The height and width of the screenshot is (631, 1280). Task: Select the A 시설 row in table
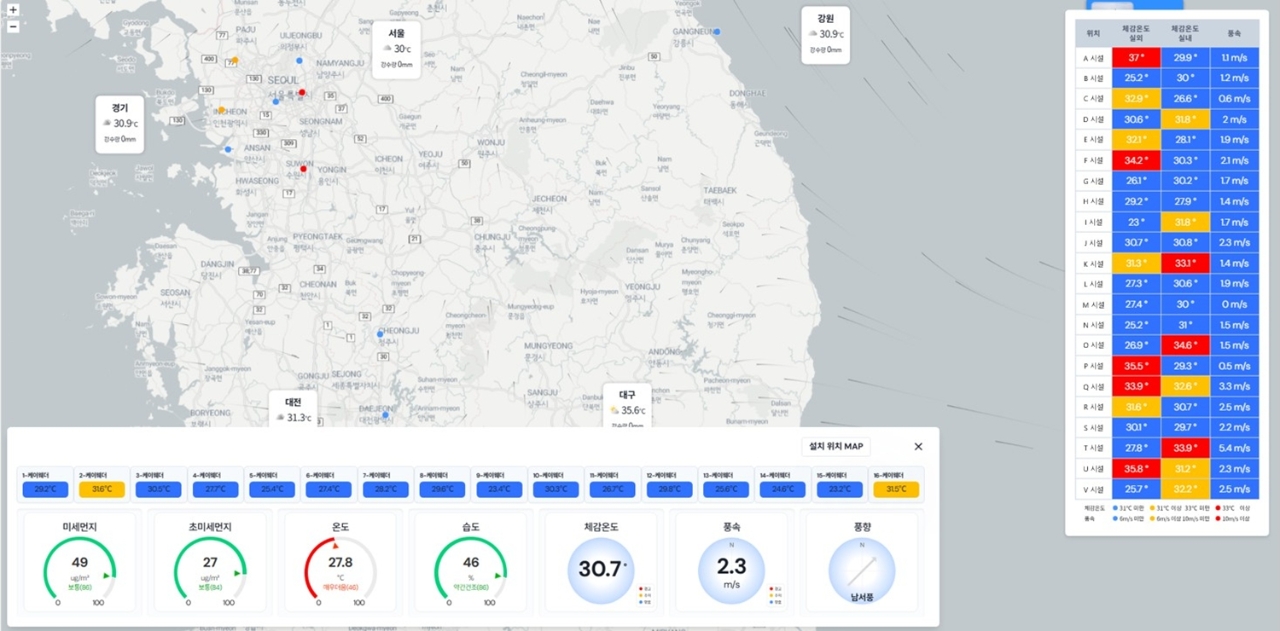(x=1167, y=58)
